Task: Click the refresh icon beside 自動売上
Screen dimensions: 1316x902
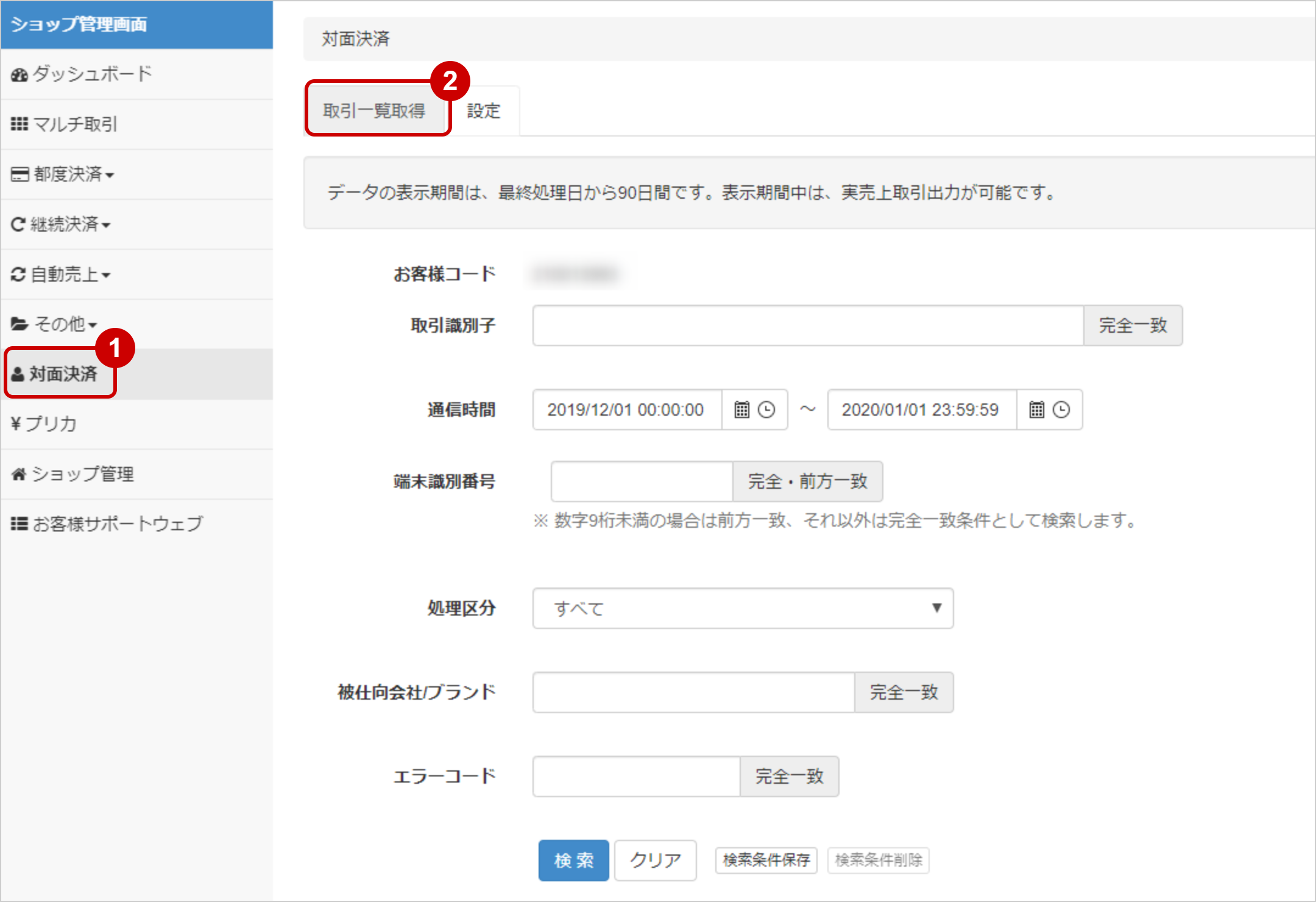Action: point(18,274)
